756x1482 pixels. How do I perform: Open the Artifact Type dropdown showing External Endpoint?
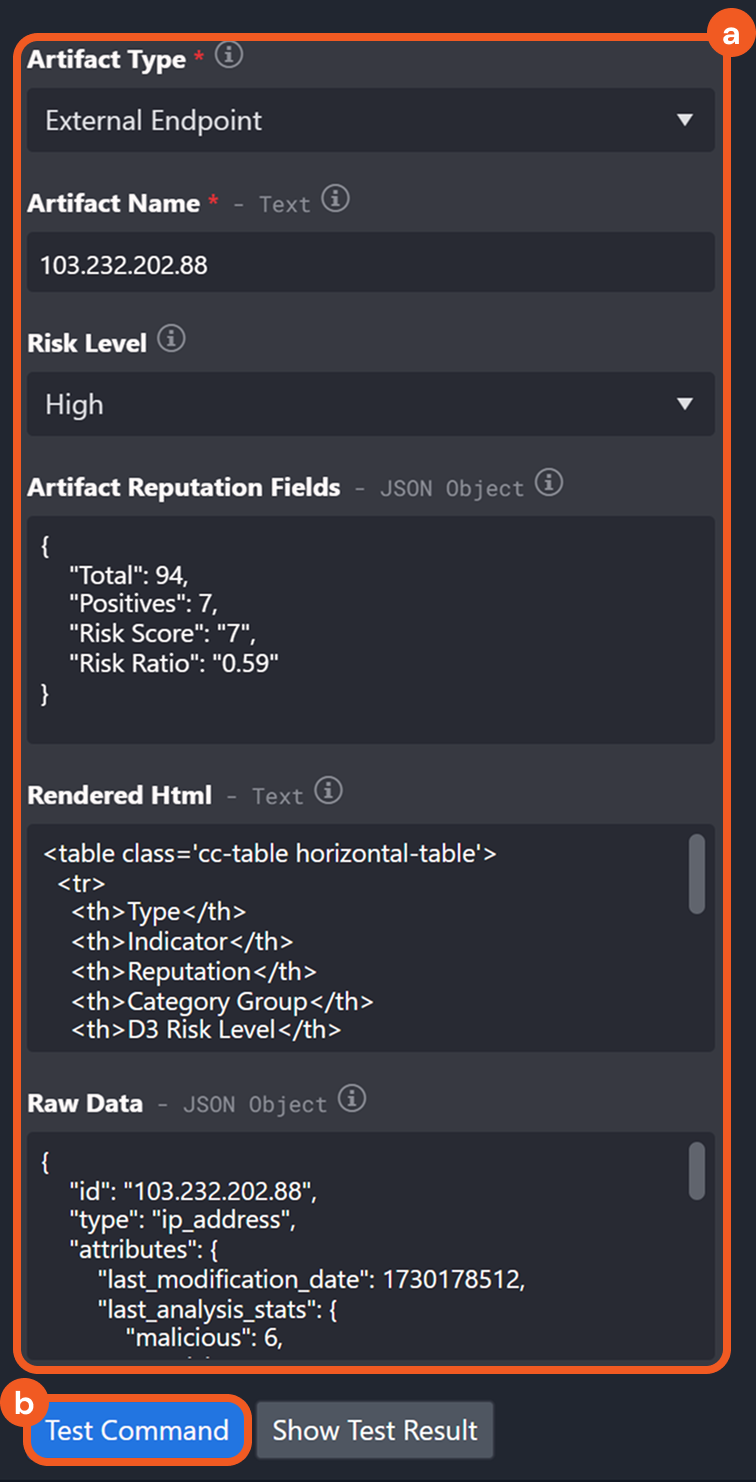(370, 120)
